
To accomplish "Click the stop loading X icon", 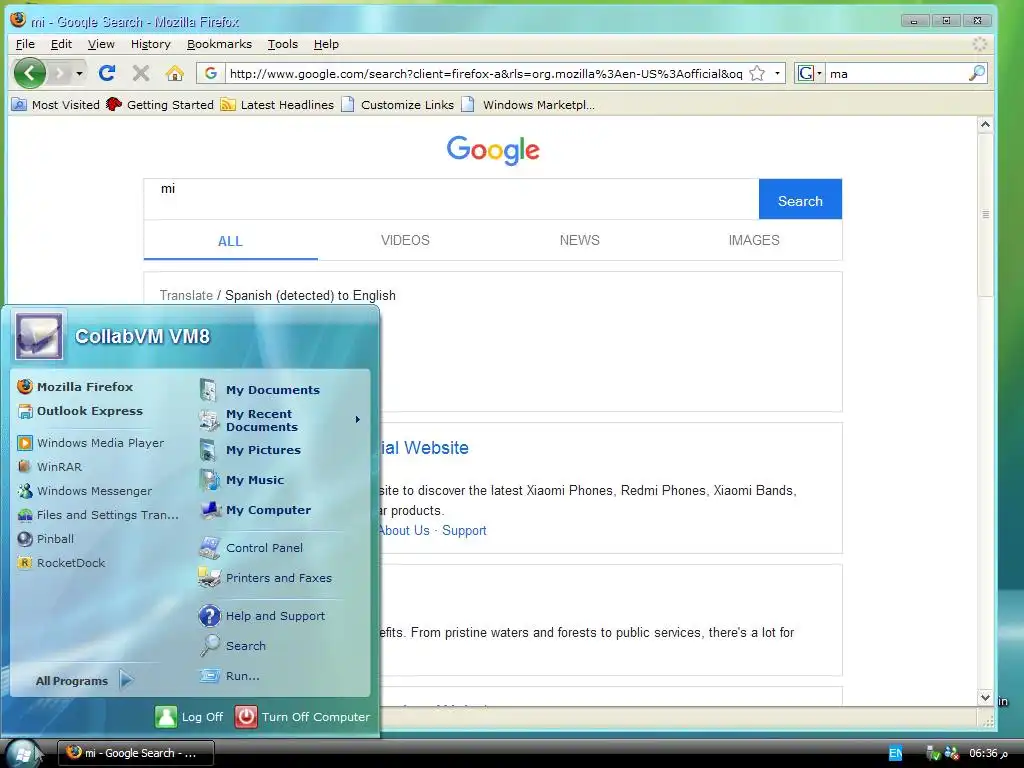I will (x=141, y=73).
